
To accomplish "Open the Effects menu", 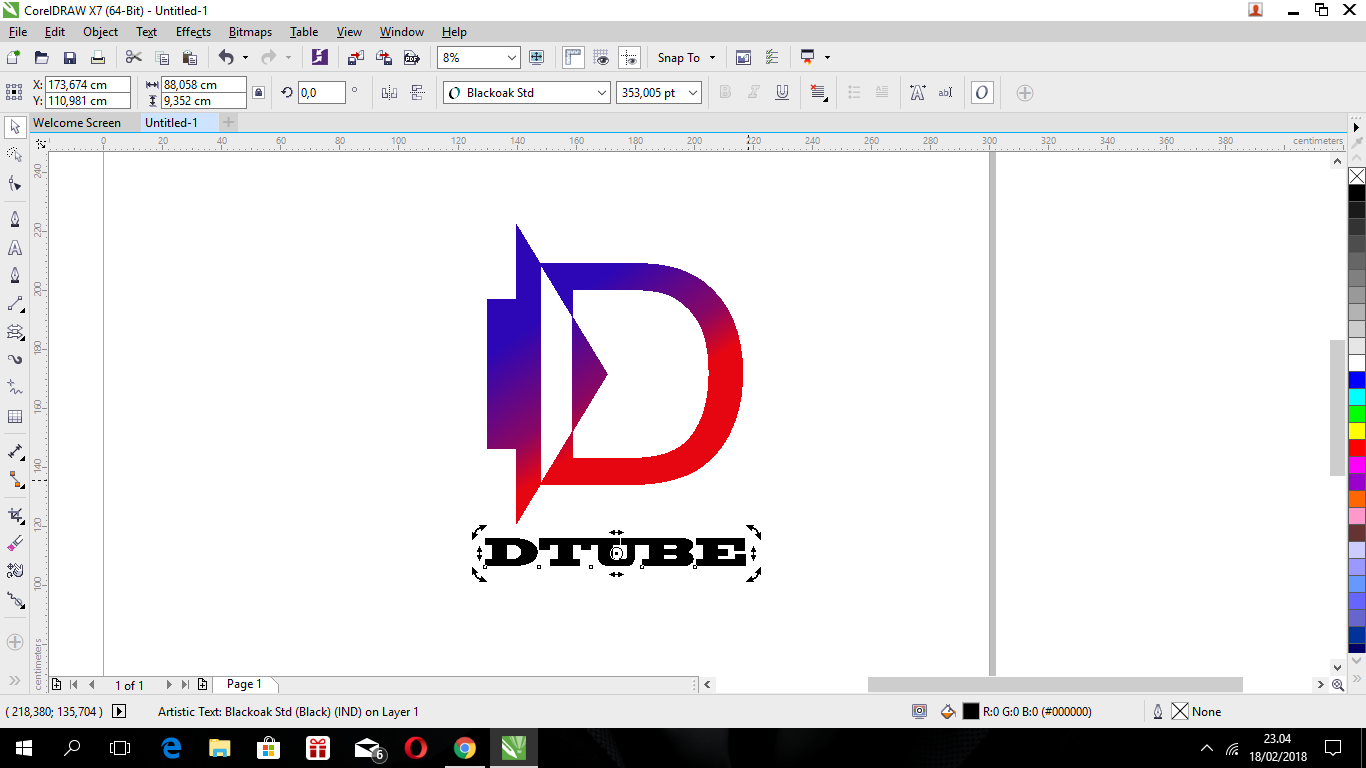I will click(x=193, y=32).
